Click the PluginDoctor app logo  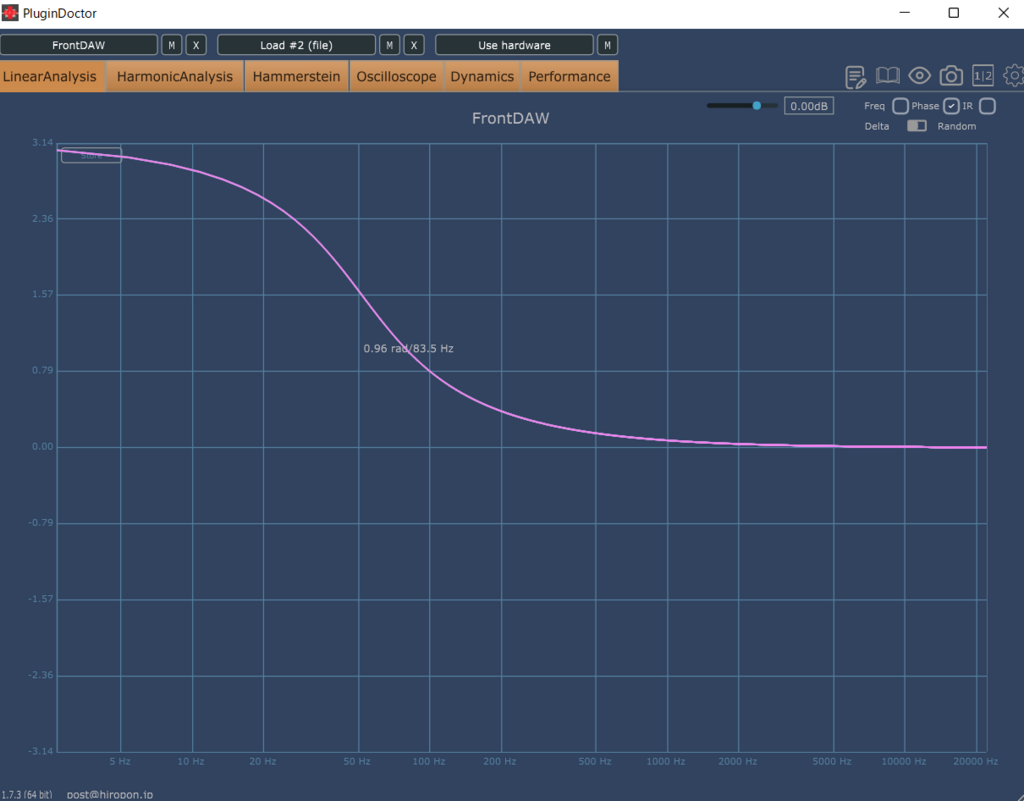10,12
